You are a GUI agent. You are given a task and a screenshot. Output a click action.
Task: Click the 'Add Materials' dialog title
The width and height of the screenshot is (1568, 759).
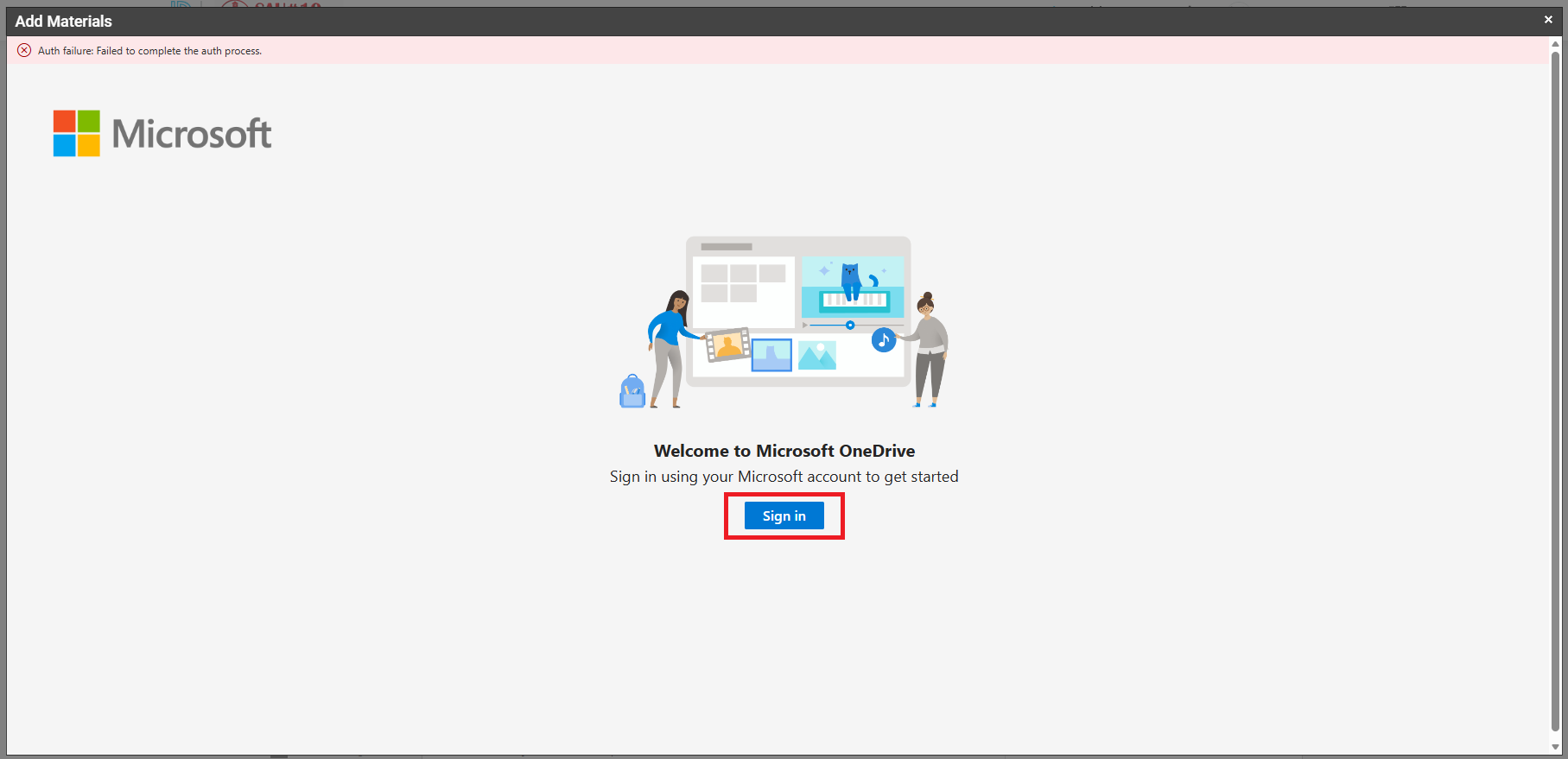[64, 22]
